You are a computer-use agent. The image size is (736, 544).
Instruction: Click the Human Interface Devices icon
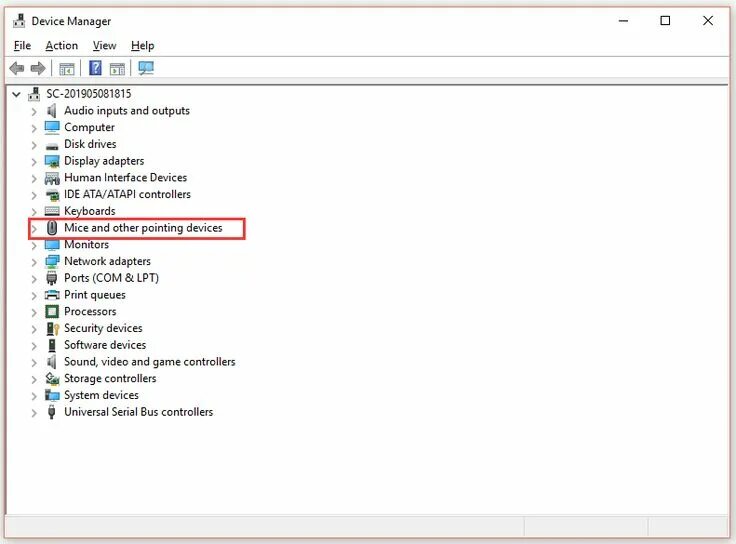(52, 178)
